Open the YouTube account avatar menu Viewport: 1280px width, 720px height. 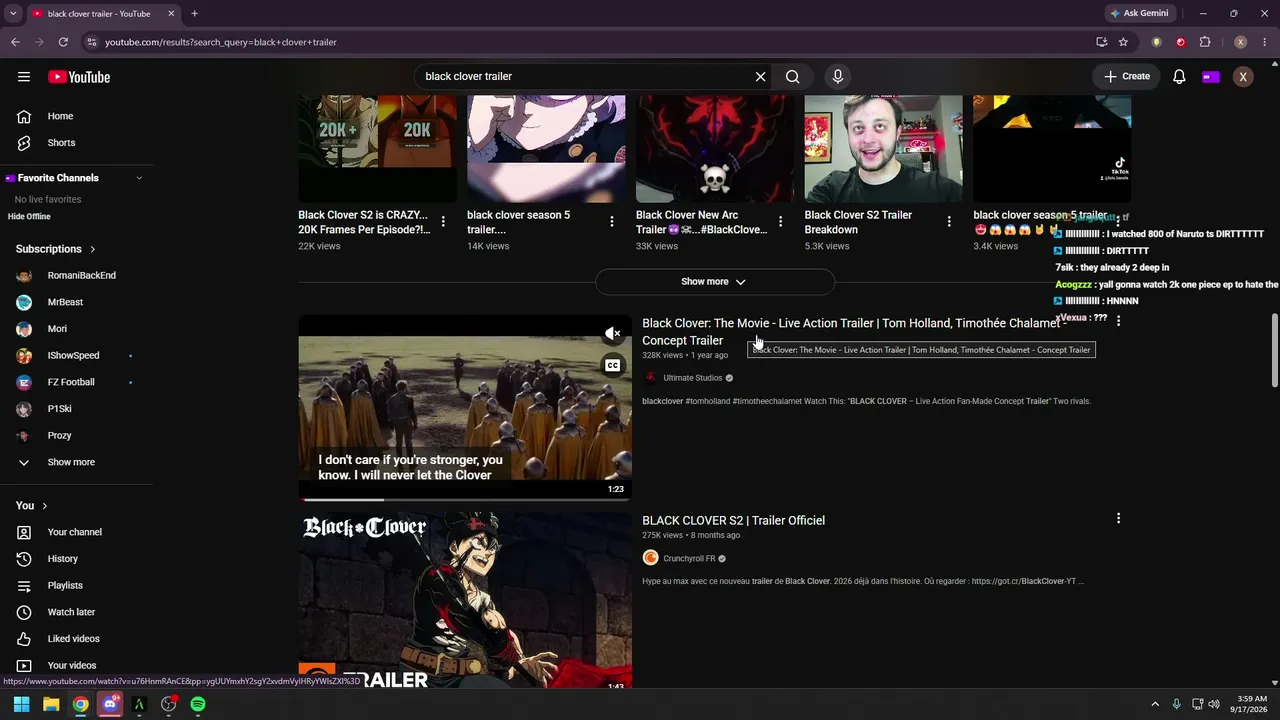point(1243,77)
